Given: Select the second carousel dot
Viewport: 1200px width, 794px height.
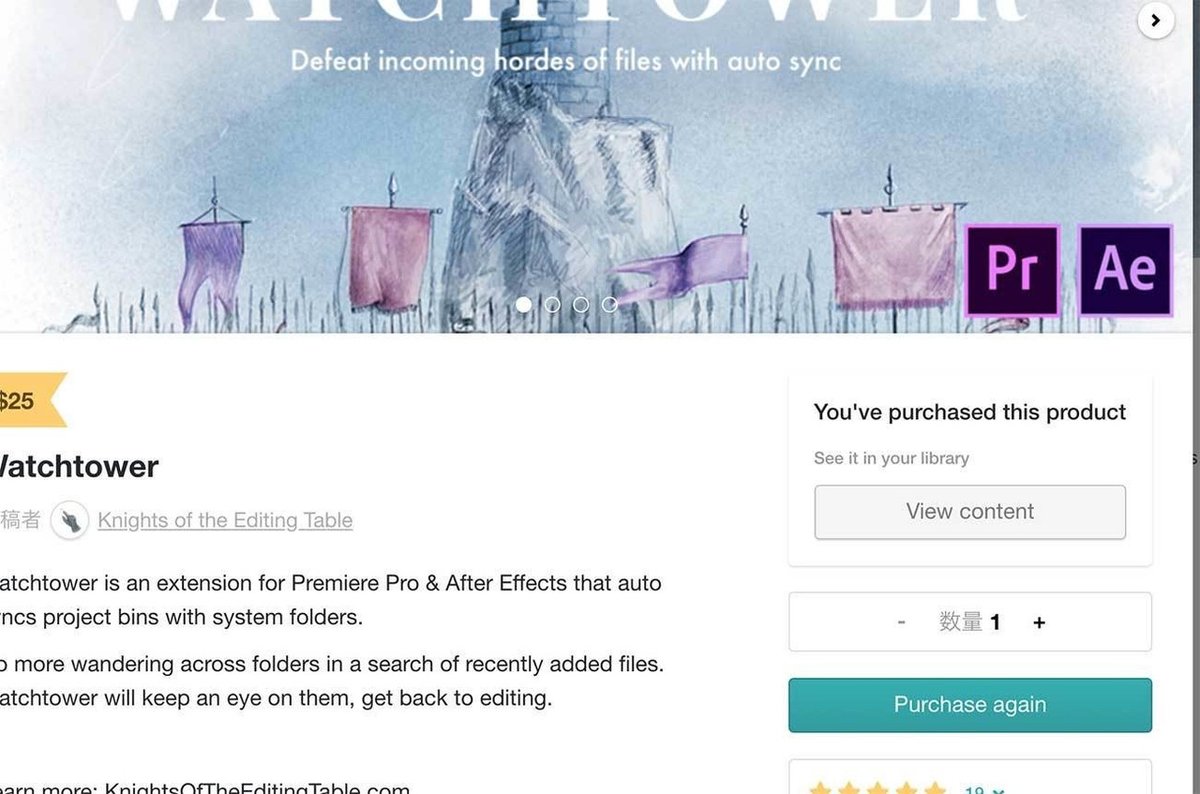Looking at the screenshot, I should pos(552,304).
